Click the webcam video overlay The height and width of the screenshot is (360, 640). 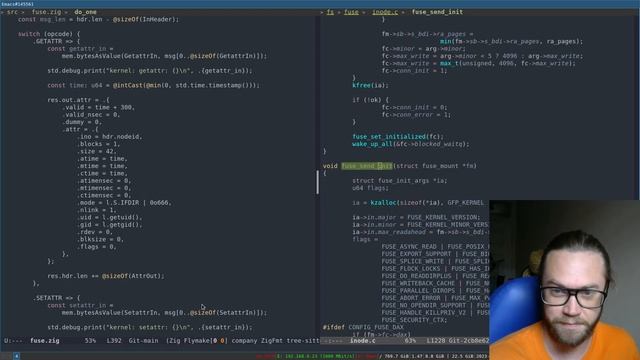point(564,280)
